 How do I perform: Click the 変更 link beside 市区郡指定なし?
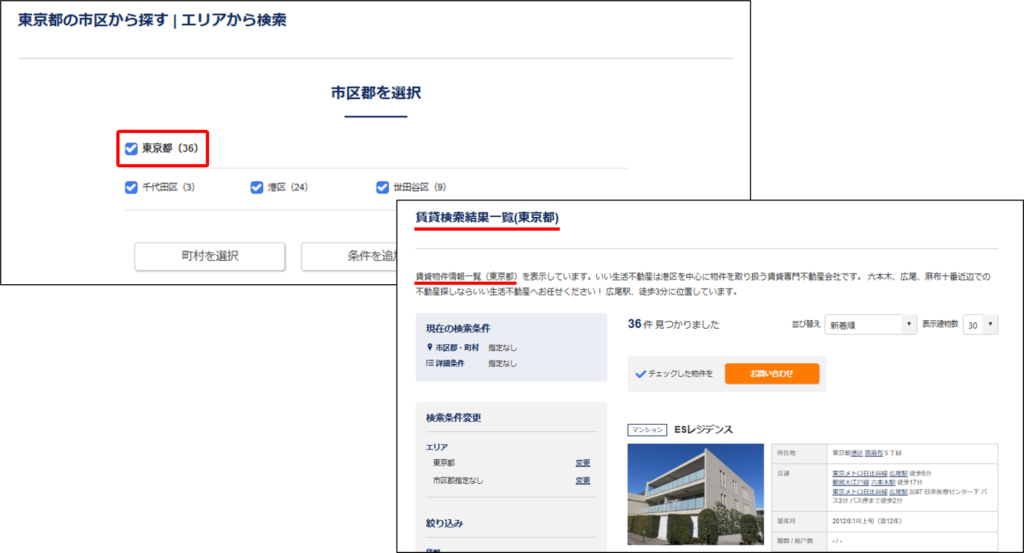click(x=582, y=481)
